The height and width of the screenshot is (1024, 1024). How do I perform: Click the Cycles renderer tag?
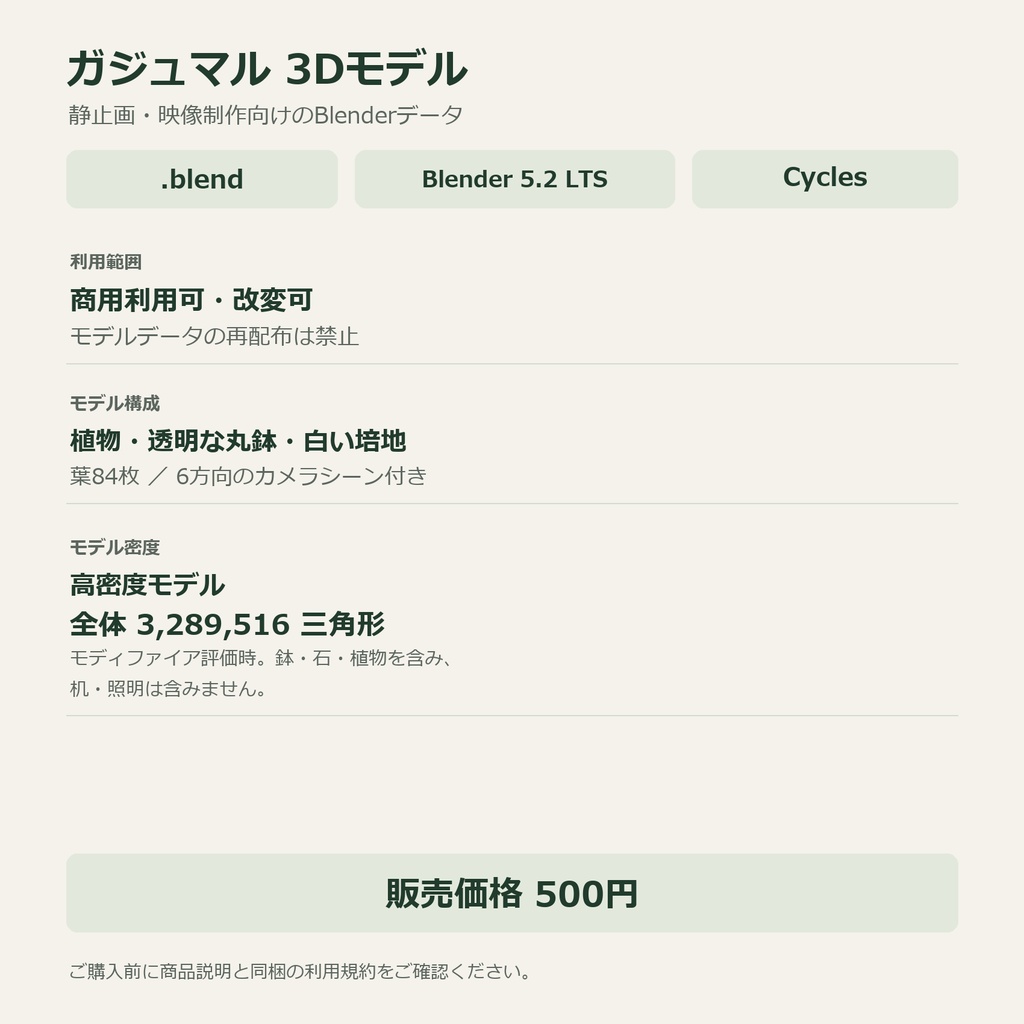[825, 179]
